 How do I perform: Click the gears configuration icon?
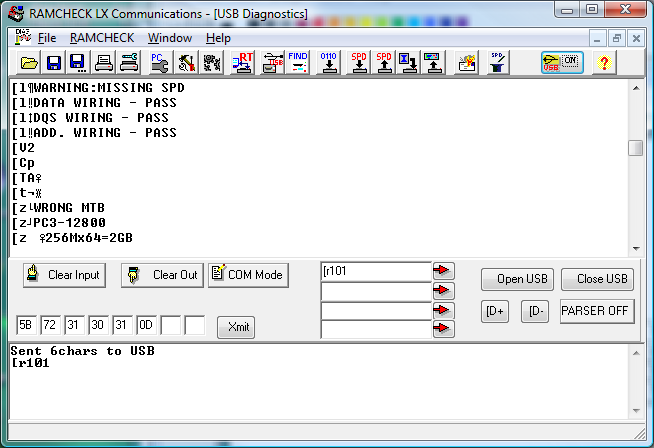[211, 63]
